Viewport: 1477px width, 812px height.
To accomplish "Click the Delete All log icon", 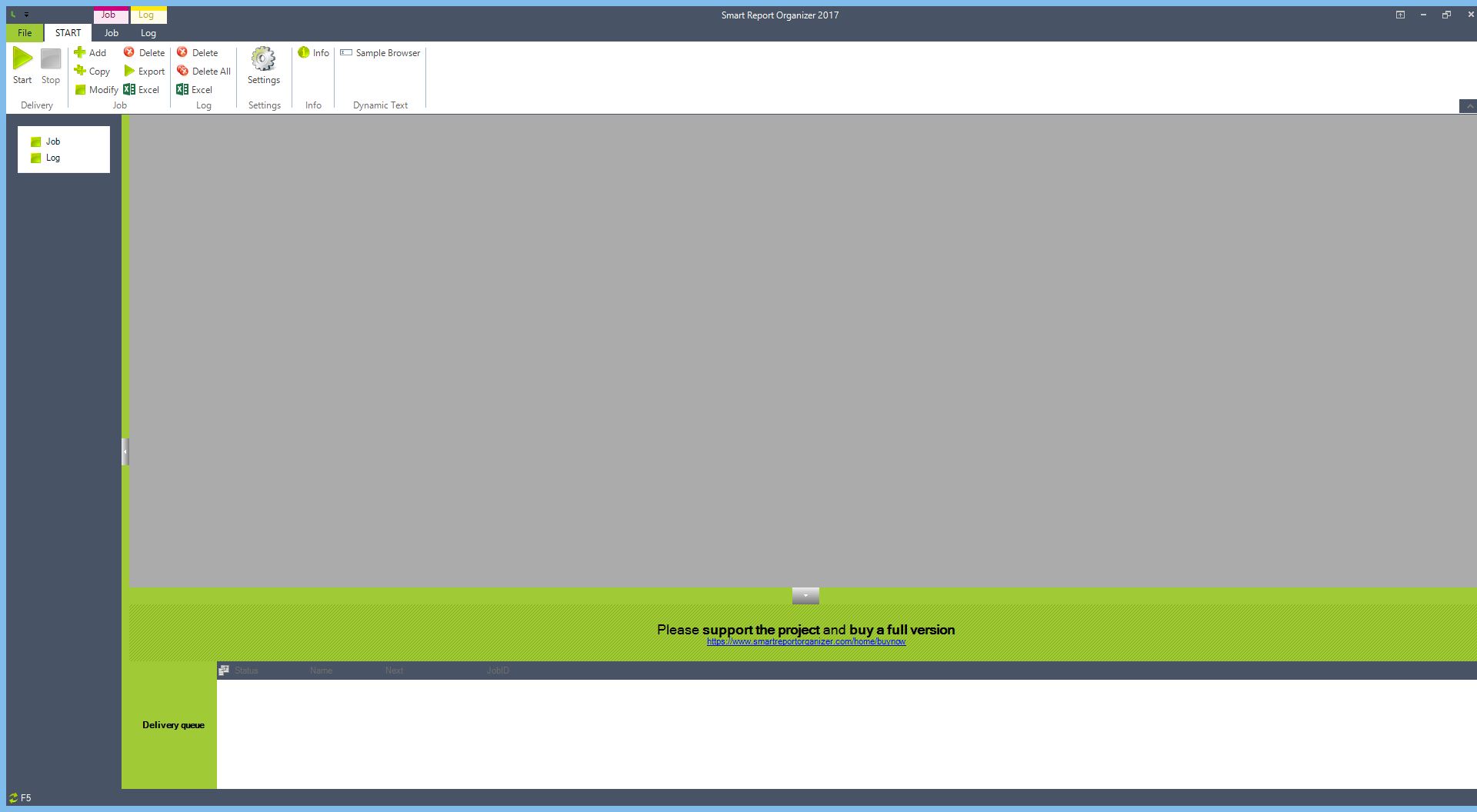I will pos(203,71).
